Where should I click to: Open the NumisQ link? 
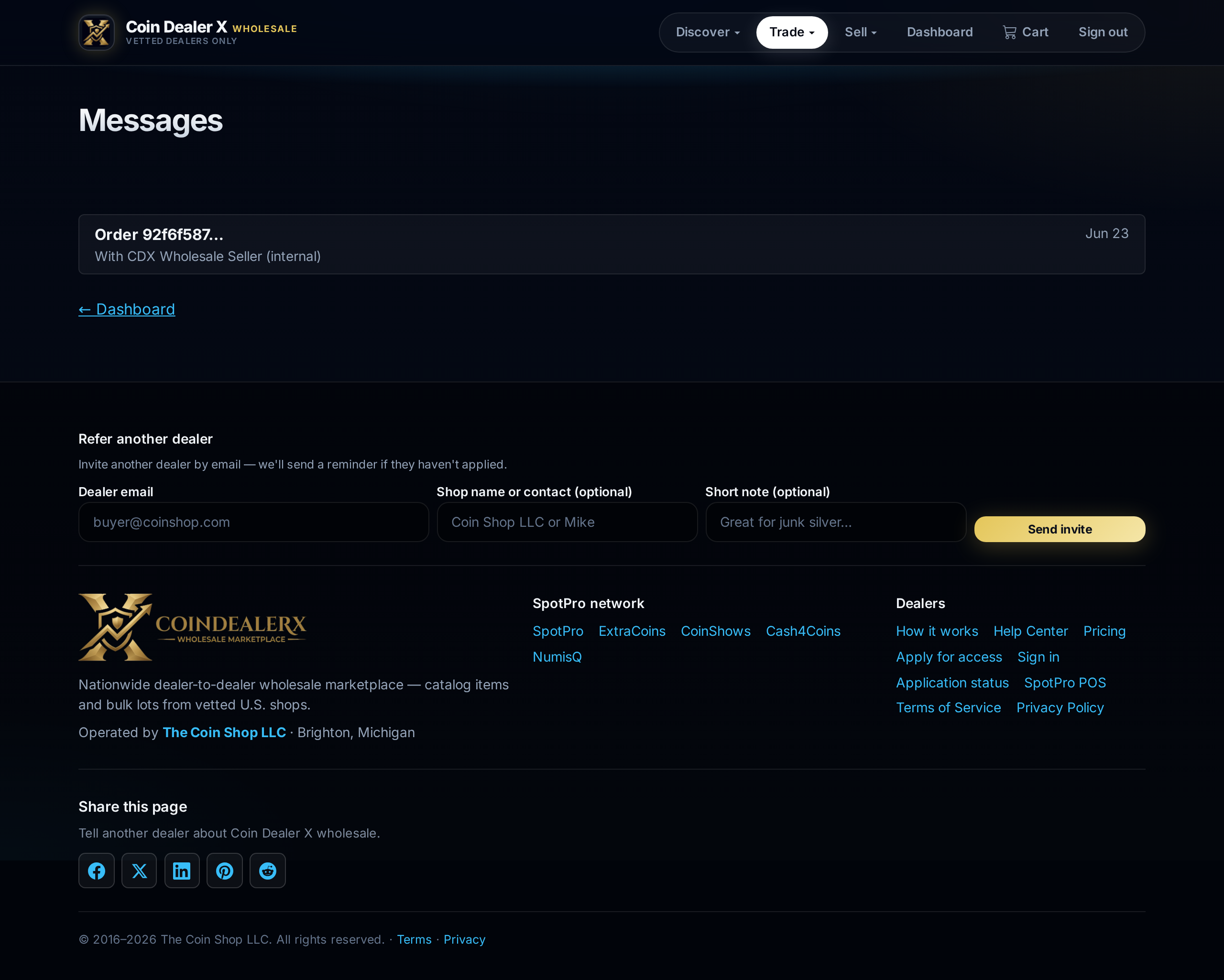click(557, 657)
